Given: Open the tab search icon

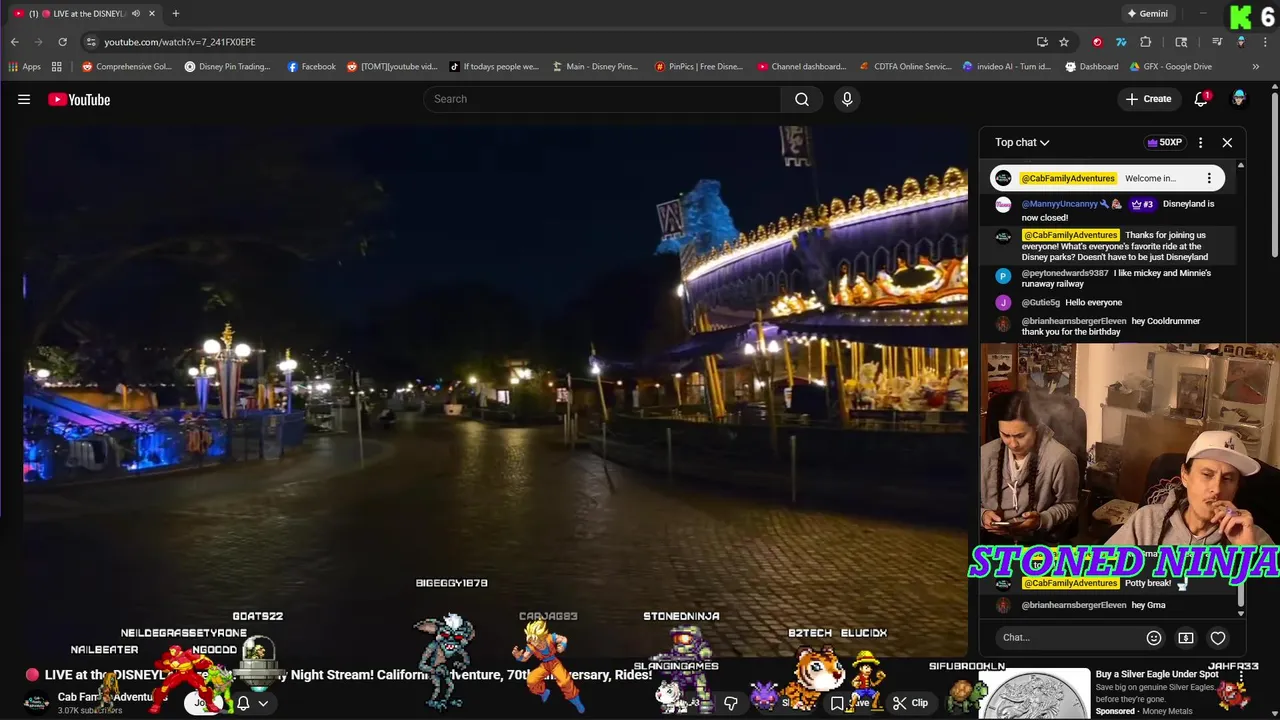Looking at the screenshot, I should click(1181, 42).
